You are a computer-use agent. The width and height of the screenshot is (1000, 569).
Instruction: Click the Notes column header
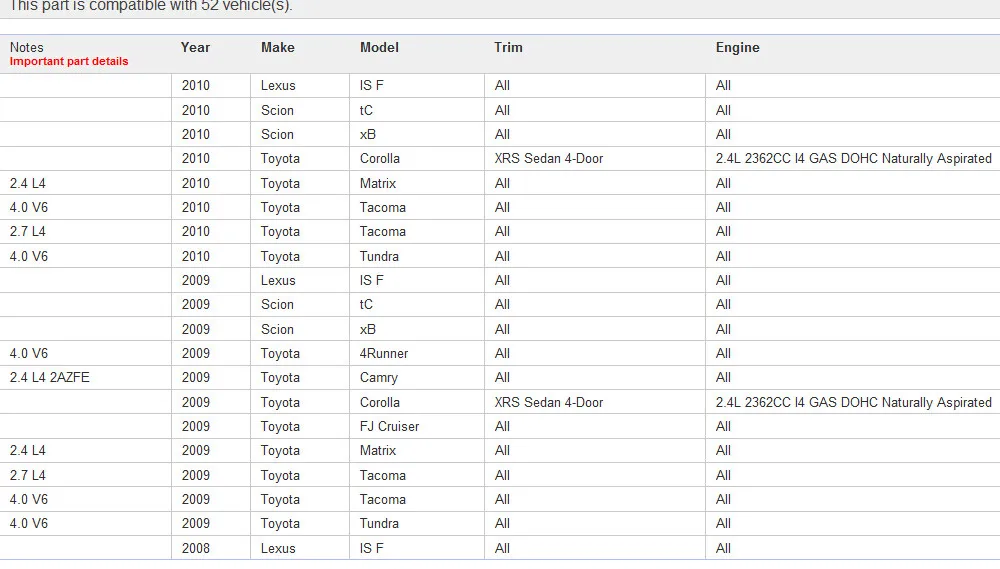click(x=26, y=47)
